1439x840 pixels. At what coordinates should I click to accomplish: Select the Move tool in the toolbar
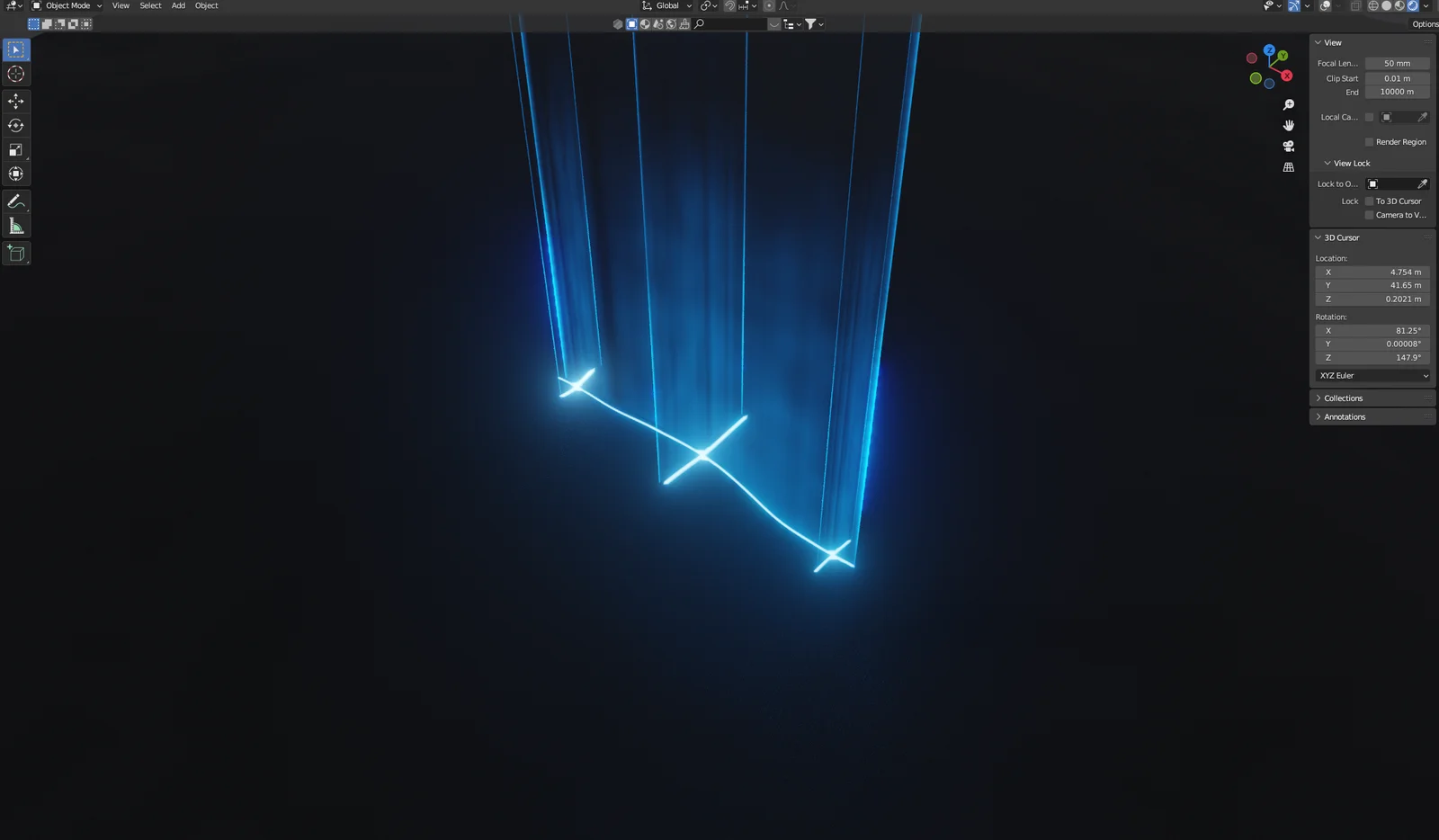[16, 102]
